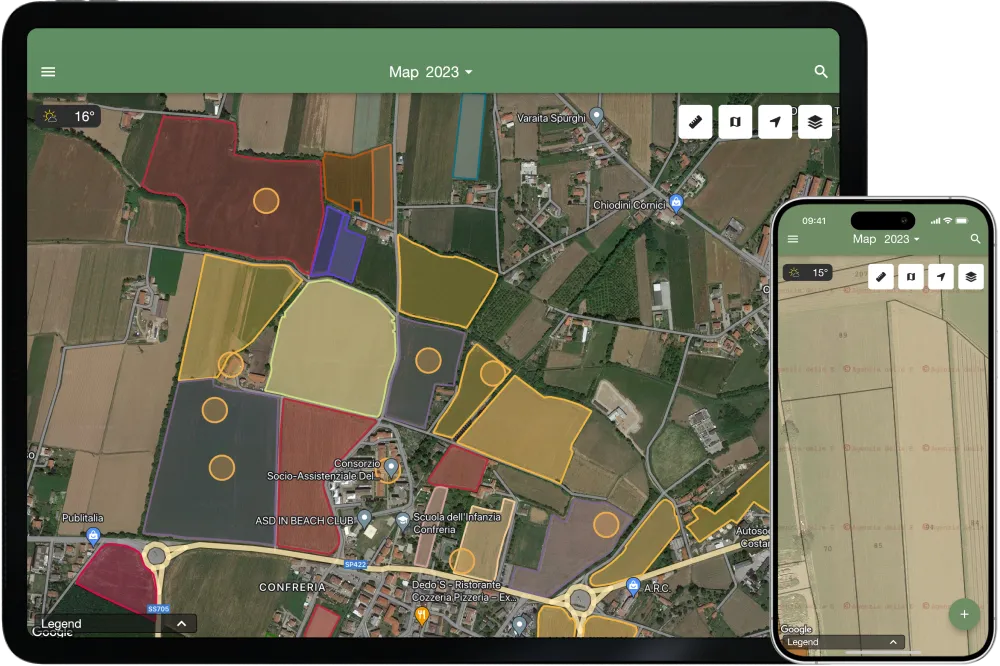
Task: Click the Chiodini Cornici shop pin
Action: 676,204
